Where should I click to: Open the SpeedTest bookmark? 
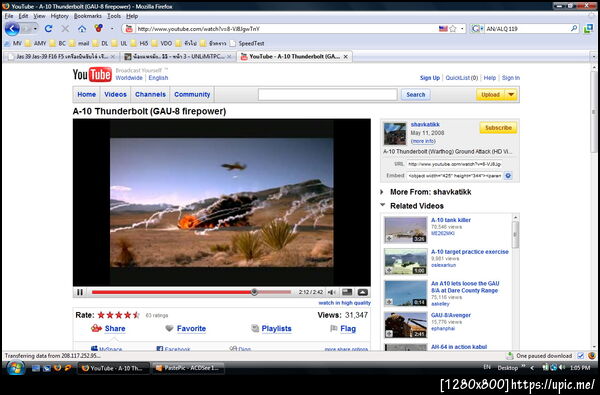coord(247,43)
